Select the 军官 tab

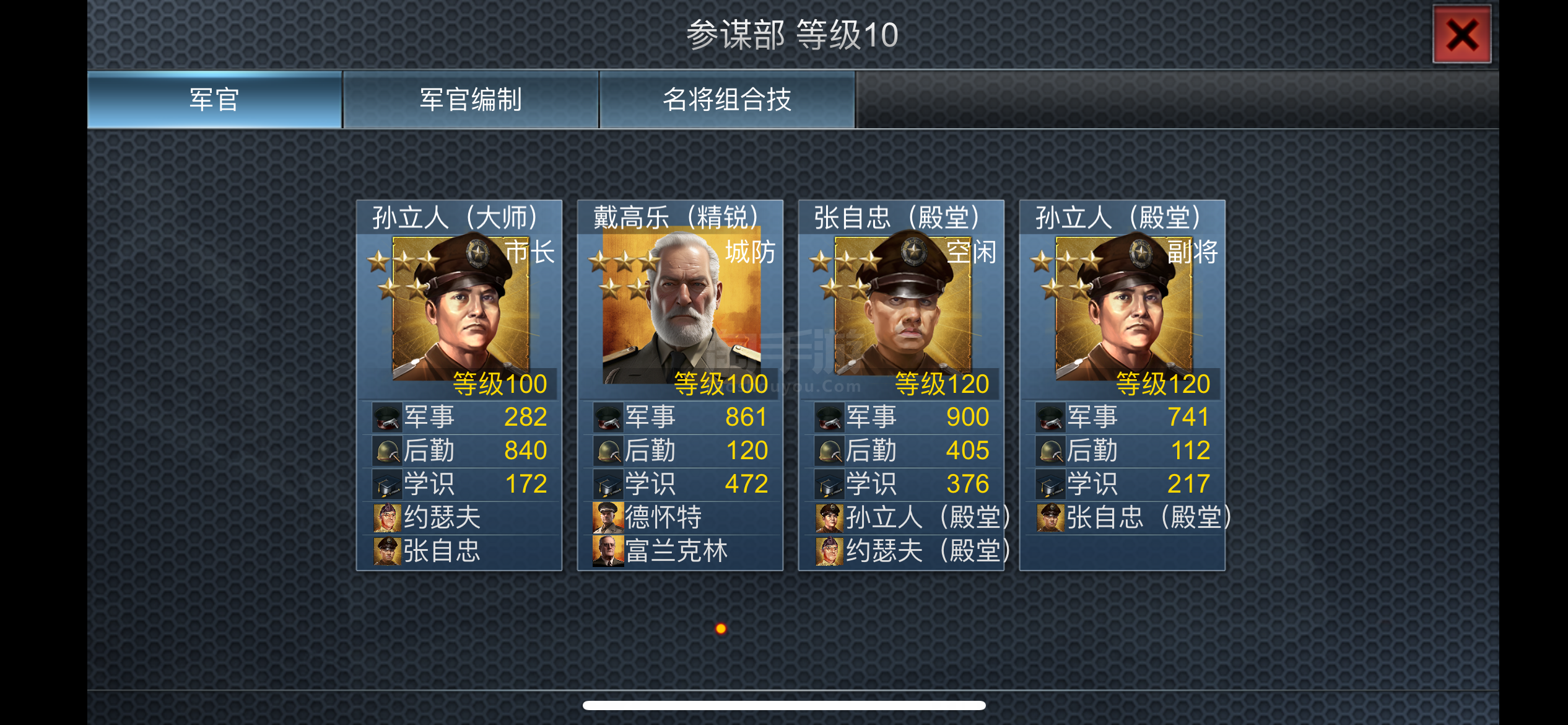[x=214, y=99]
